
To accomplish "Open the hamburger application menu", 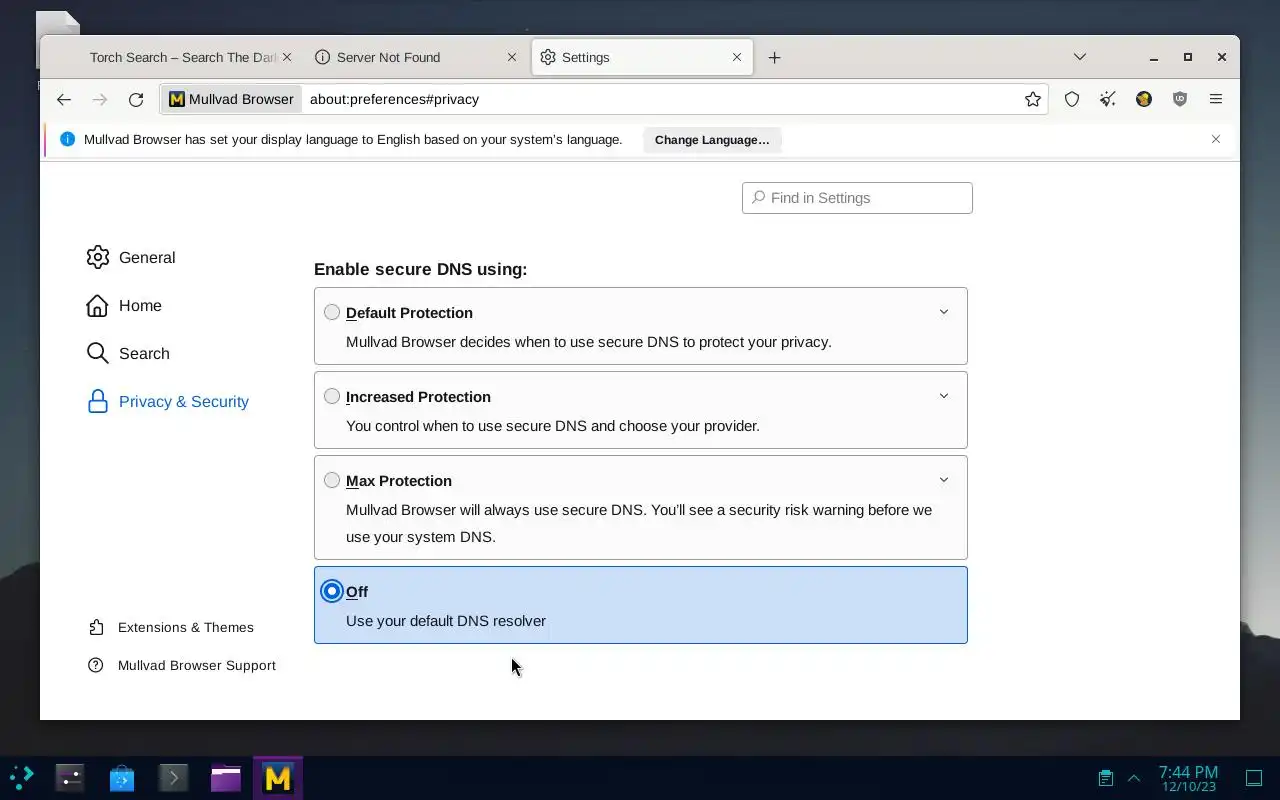I will (x=1216, y=99).
